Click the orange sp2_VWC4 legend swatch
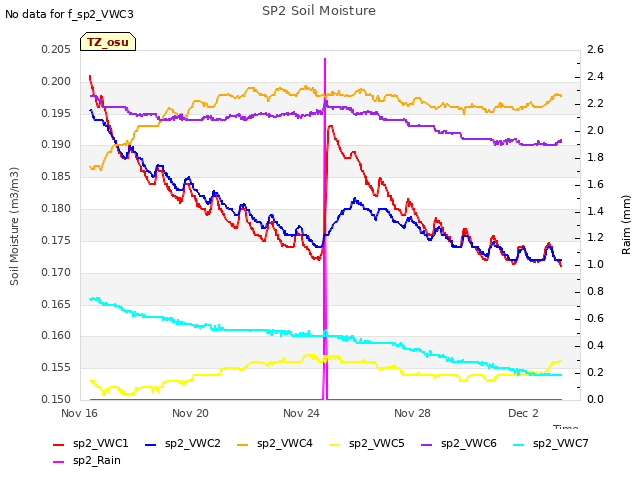 (x=243, y=444)
